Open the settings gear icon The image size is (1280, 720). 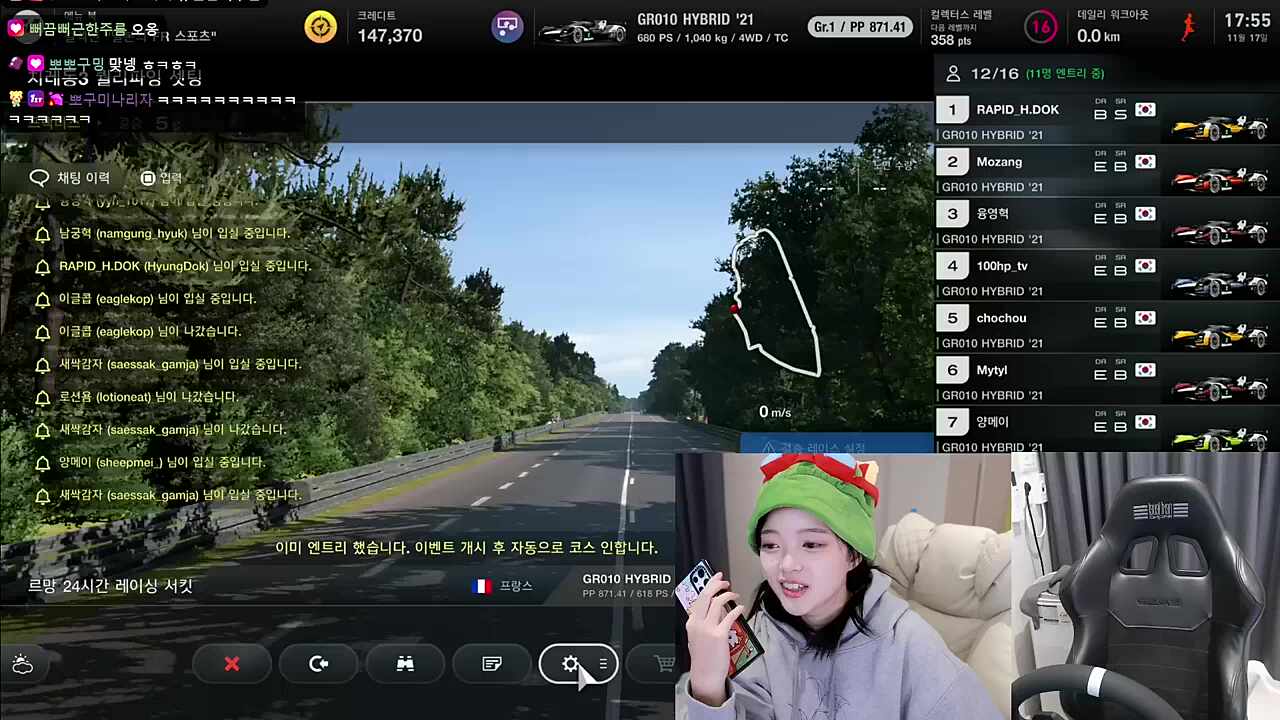(x=570, y=664)
